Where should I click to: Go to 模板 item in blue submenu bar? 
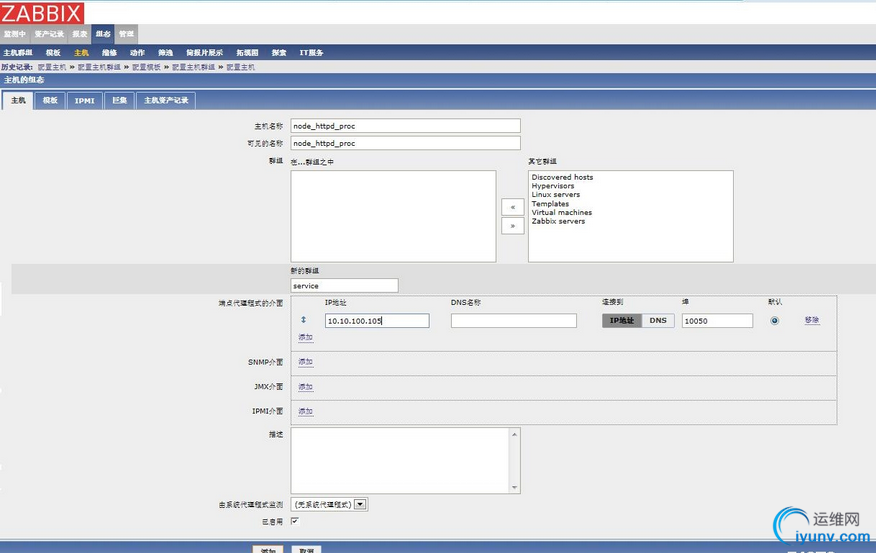click(53, 53)
